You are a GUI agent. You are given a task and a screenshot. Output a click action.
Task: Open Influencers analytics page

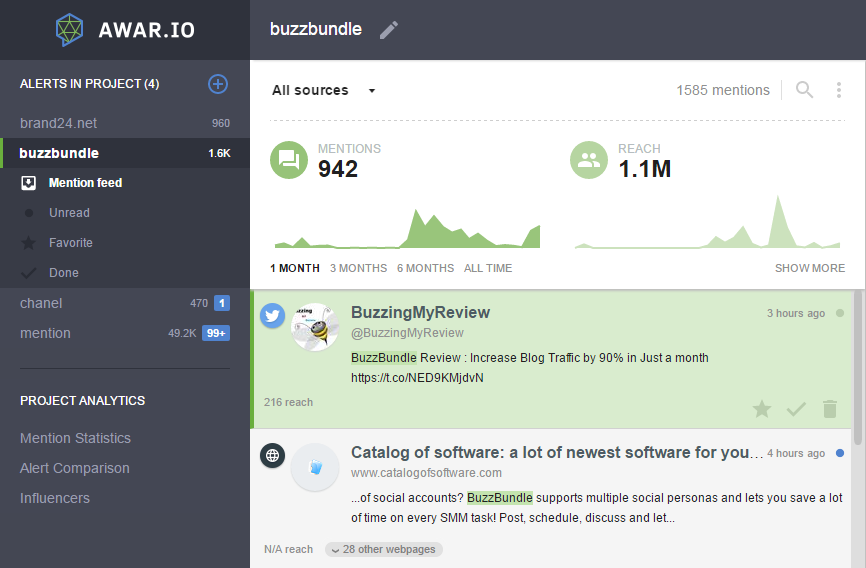point(55,498)
